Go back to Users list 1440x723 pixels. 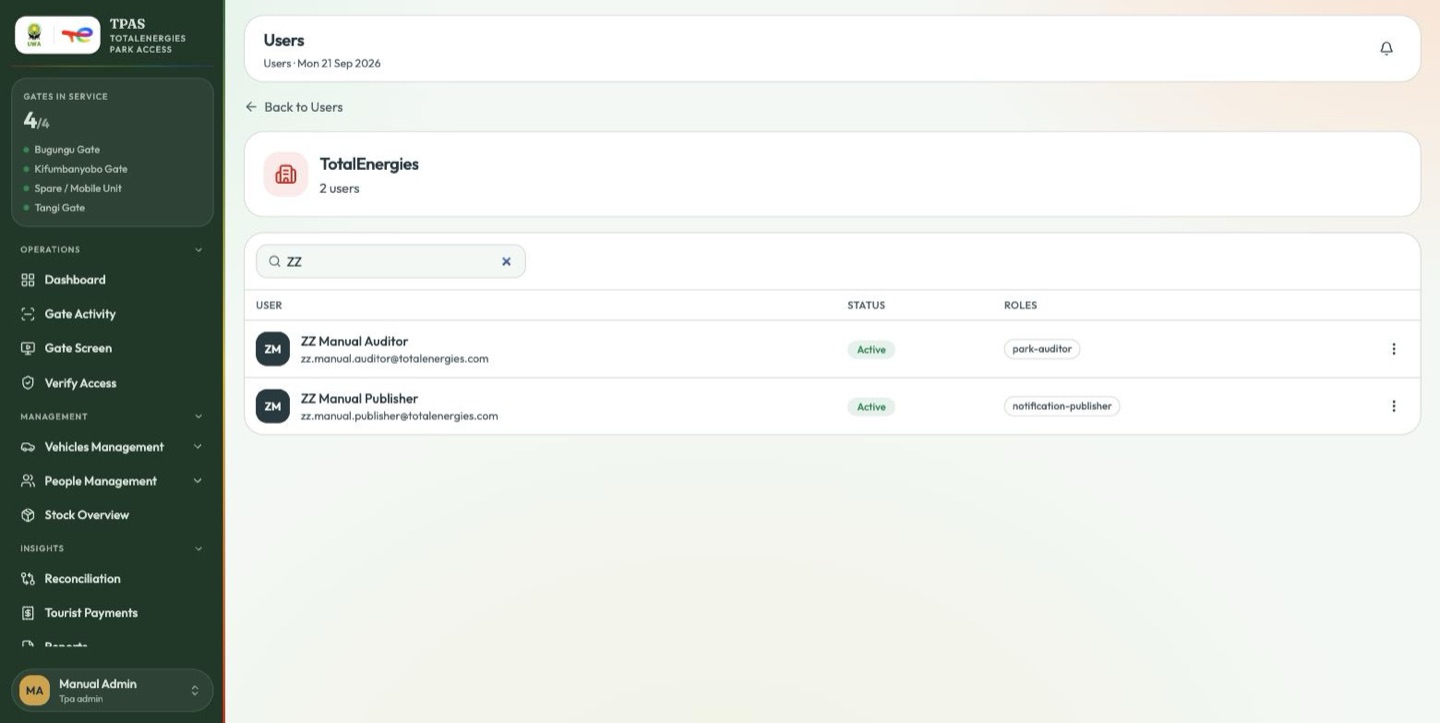point(294,107)
